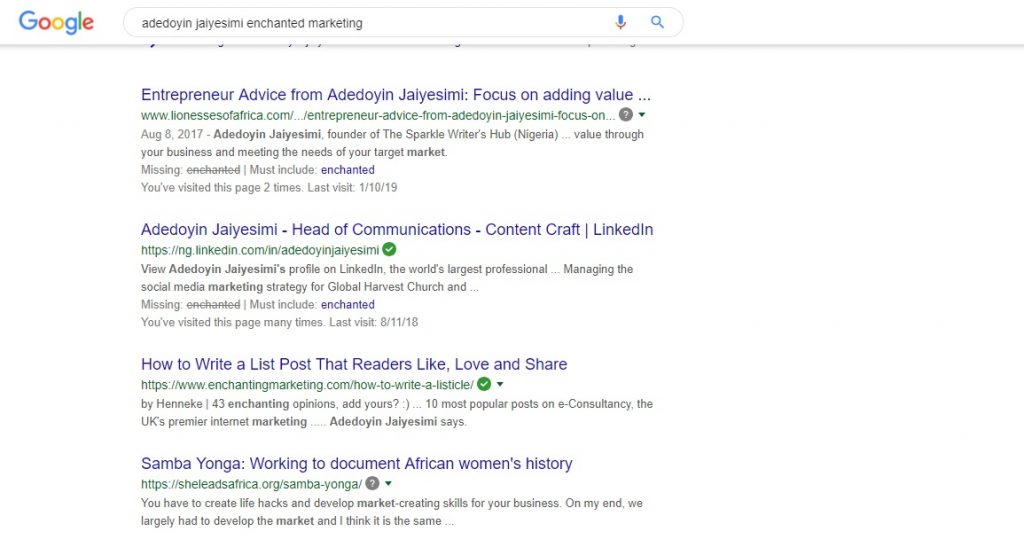This screenshot has width=1024, height=547.
Task: Click green checkmark badge beside LinkedIn URL
Action: 389,249
